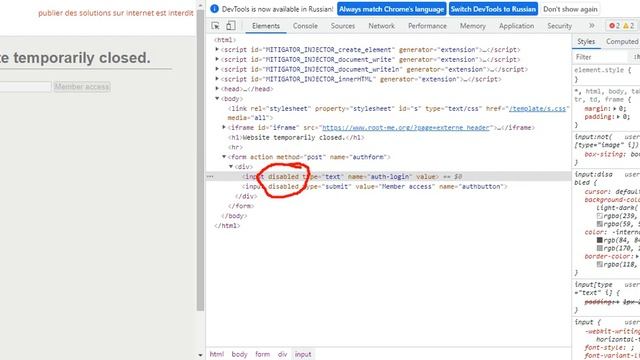The image size is (640, 360).
Task: Click the disabled Member access button on page
Action: tap(82, 87)
